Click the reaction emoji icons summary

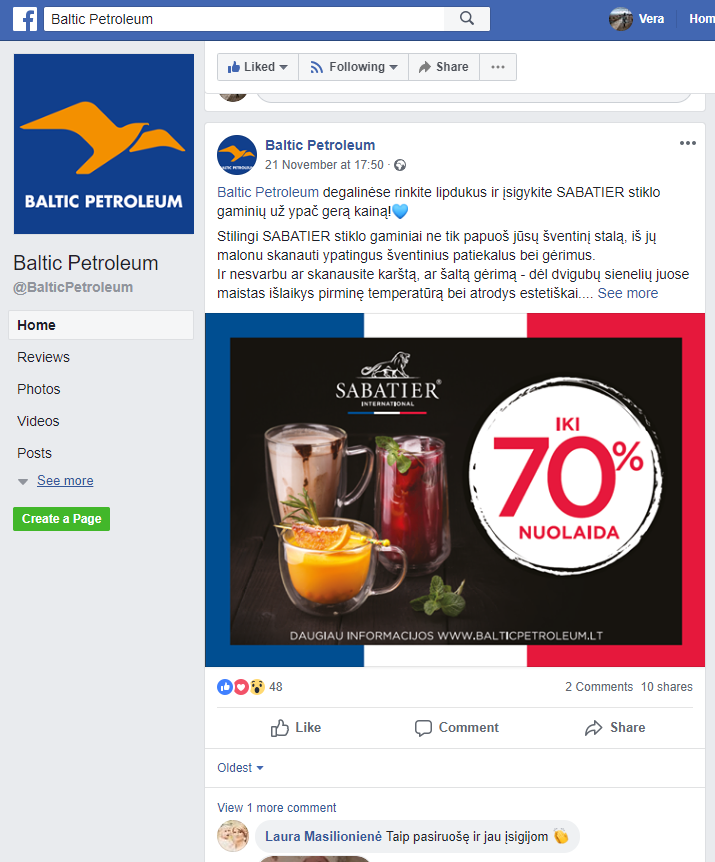pos(241,687)
